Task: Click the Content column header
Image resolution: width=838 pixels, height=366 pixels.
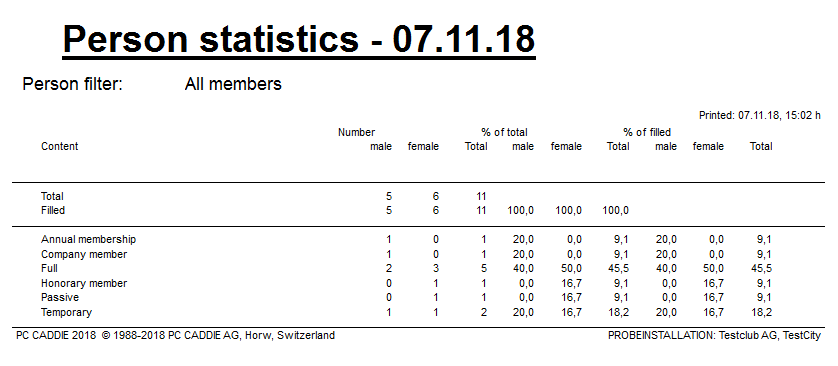Action: click(x=59, y=146)
